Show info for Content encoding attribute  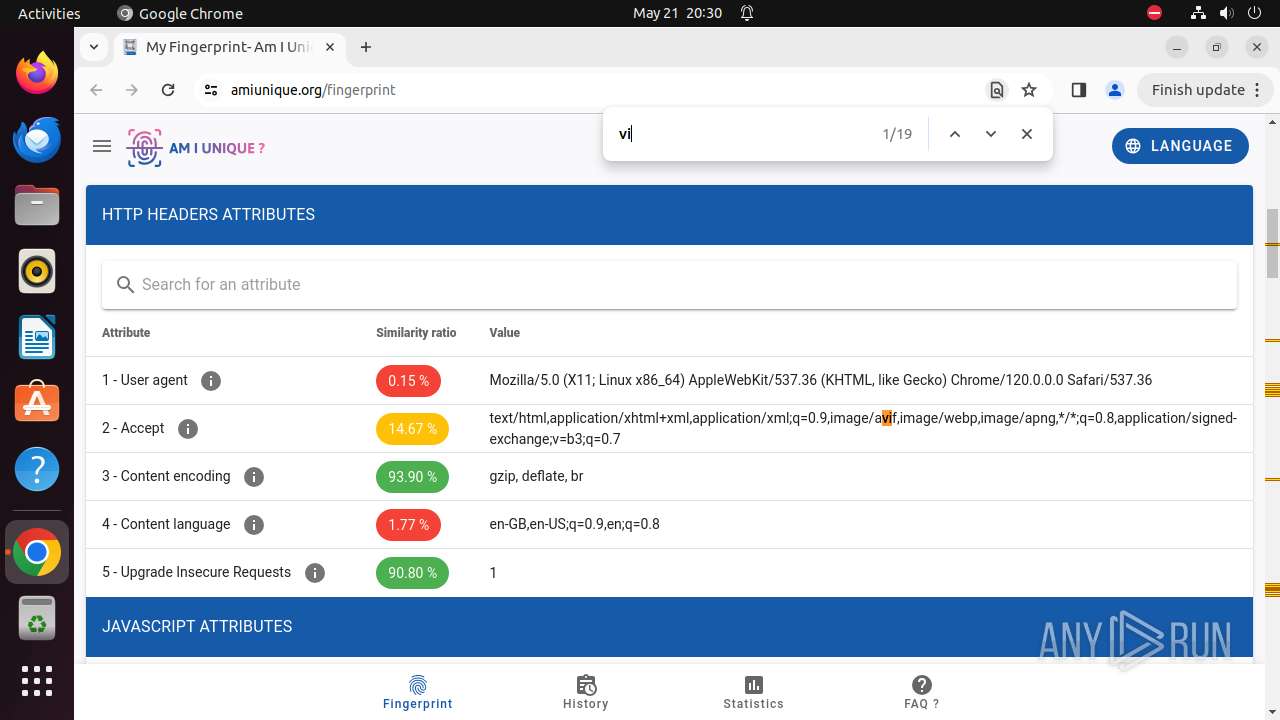(x=254, y=477)
